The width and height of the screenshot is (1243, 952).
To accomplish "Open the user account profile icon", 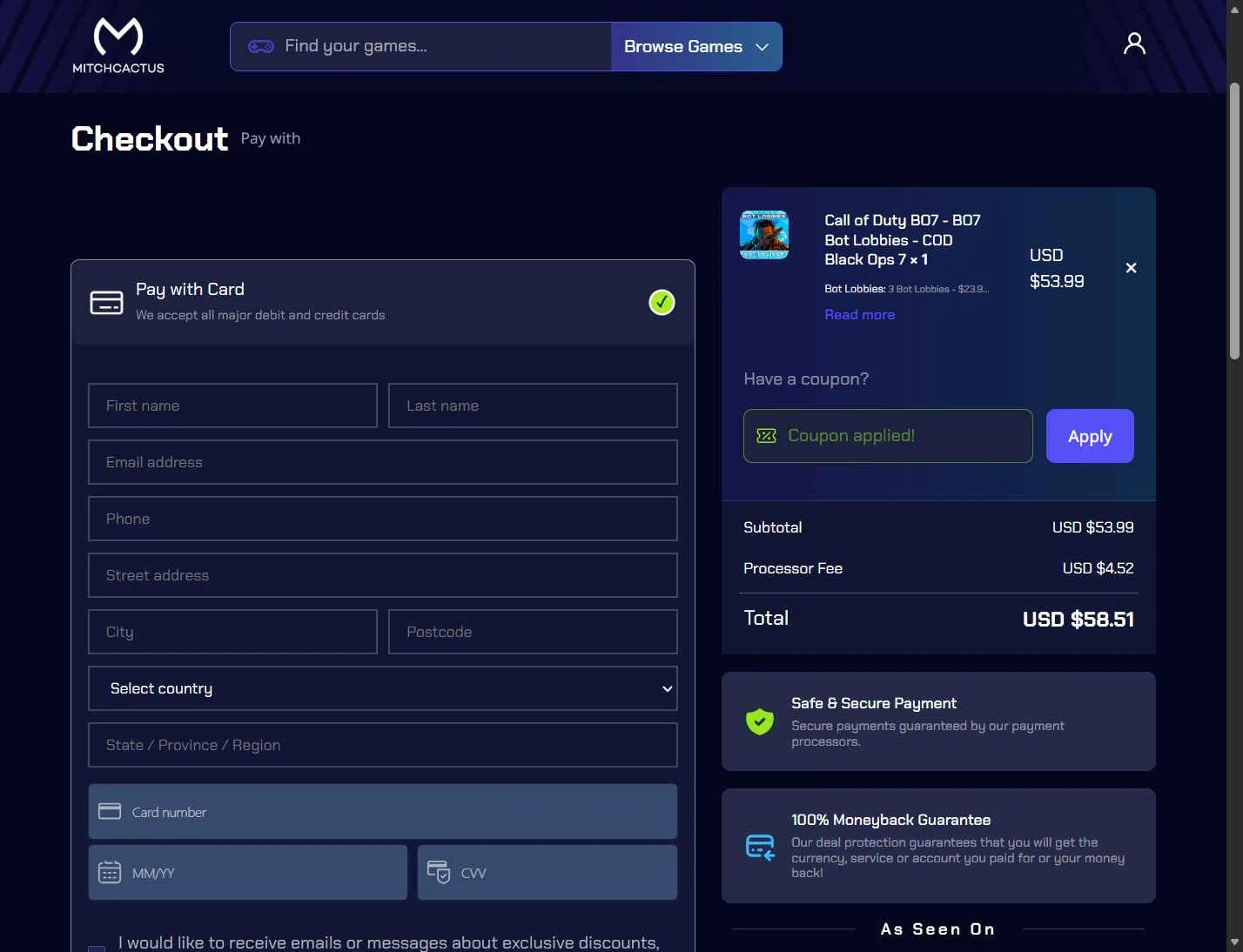I will (1134, 44).
